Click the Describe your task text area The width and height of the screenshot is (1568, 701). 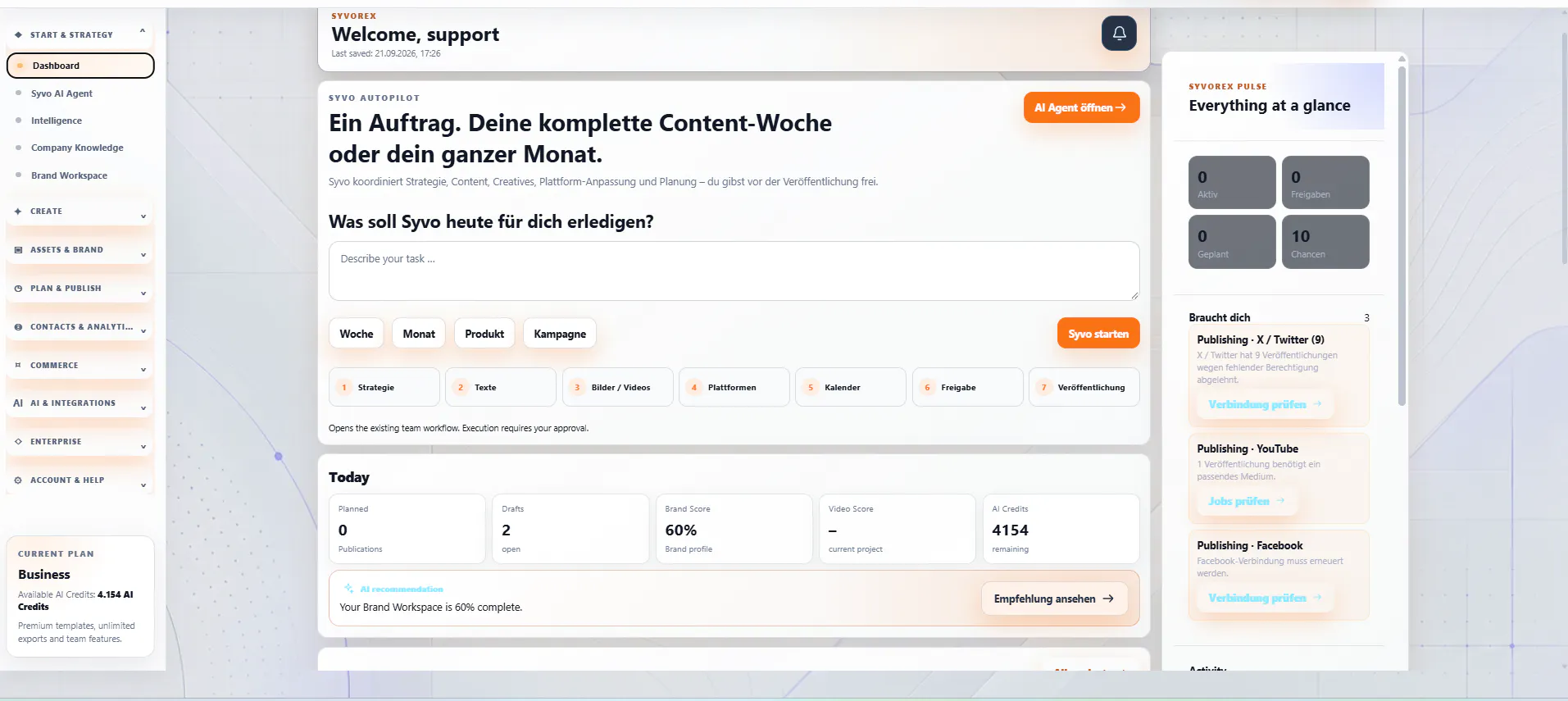click(734, 271)
